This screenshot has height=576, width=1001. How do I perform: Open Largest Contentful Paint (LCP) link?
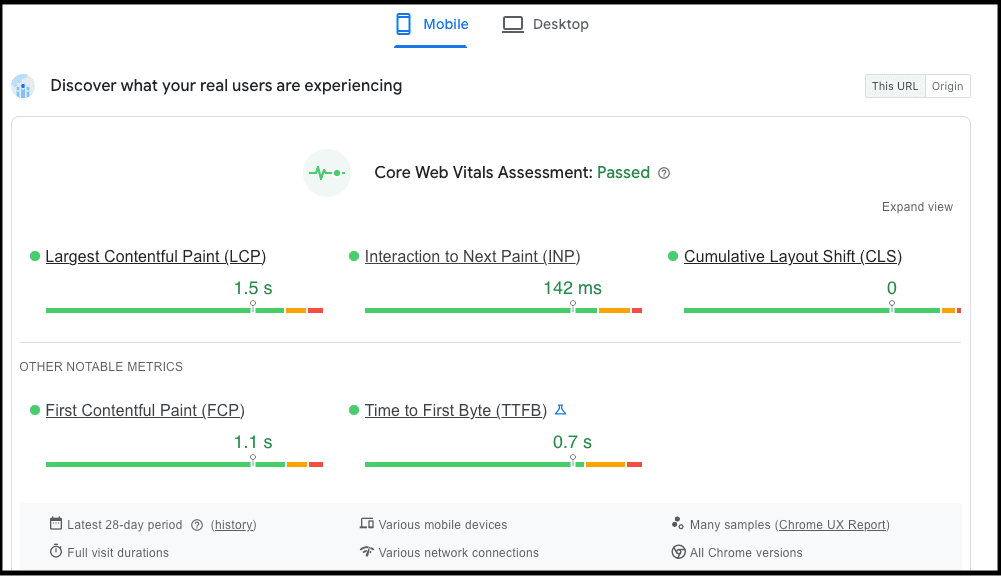click(155, 257)
